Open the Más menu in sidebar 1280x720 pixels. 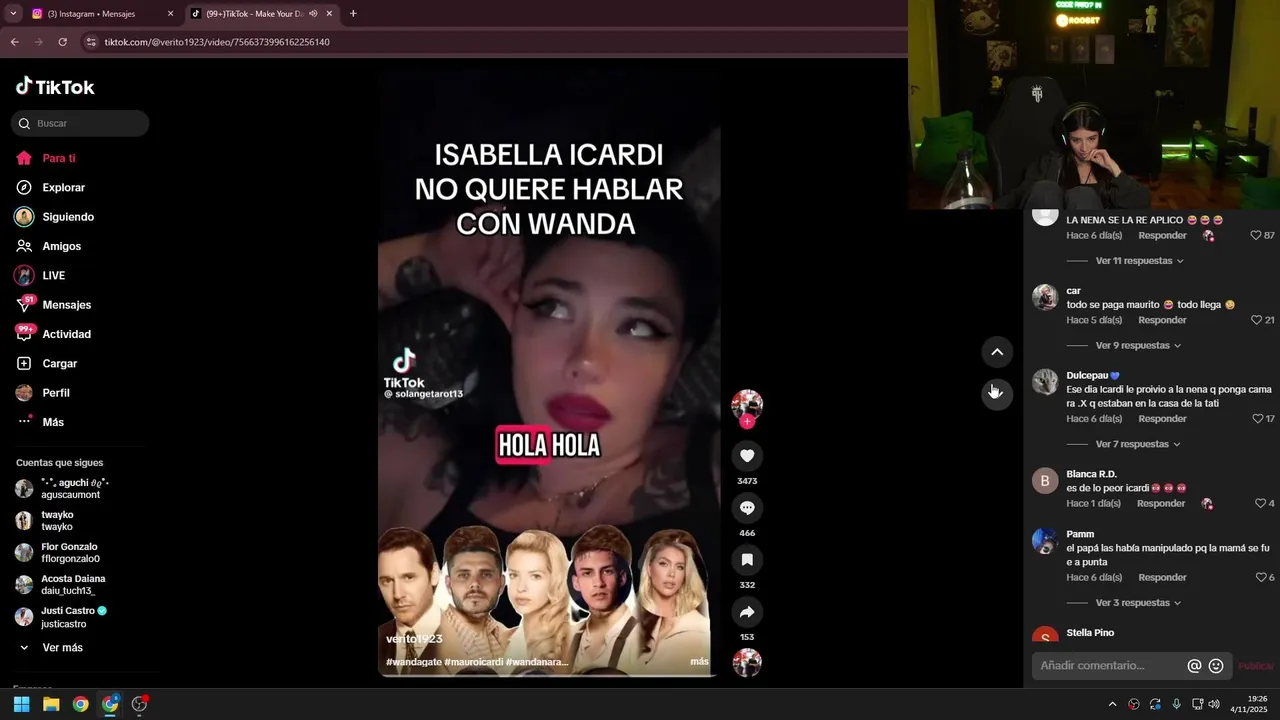click(40, 422)
